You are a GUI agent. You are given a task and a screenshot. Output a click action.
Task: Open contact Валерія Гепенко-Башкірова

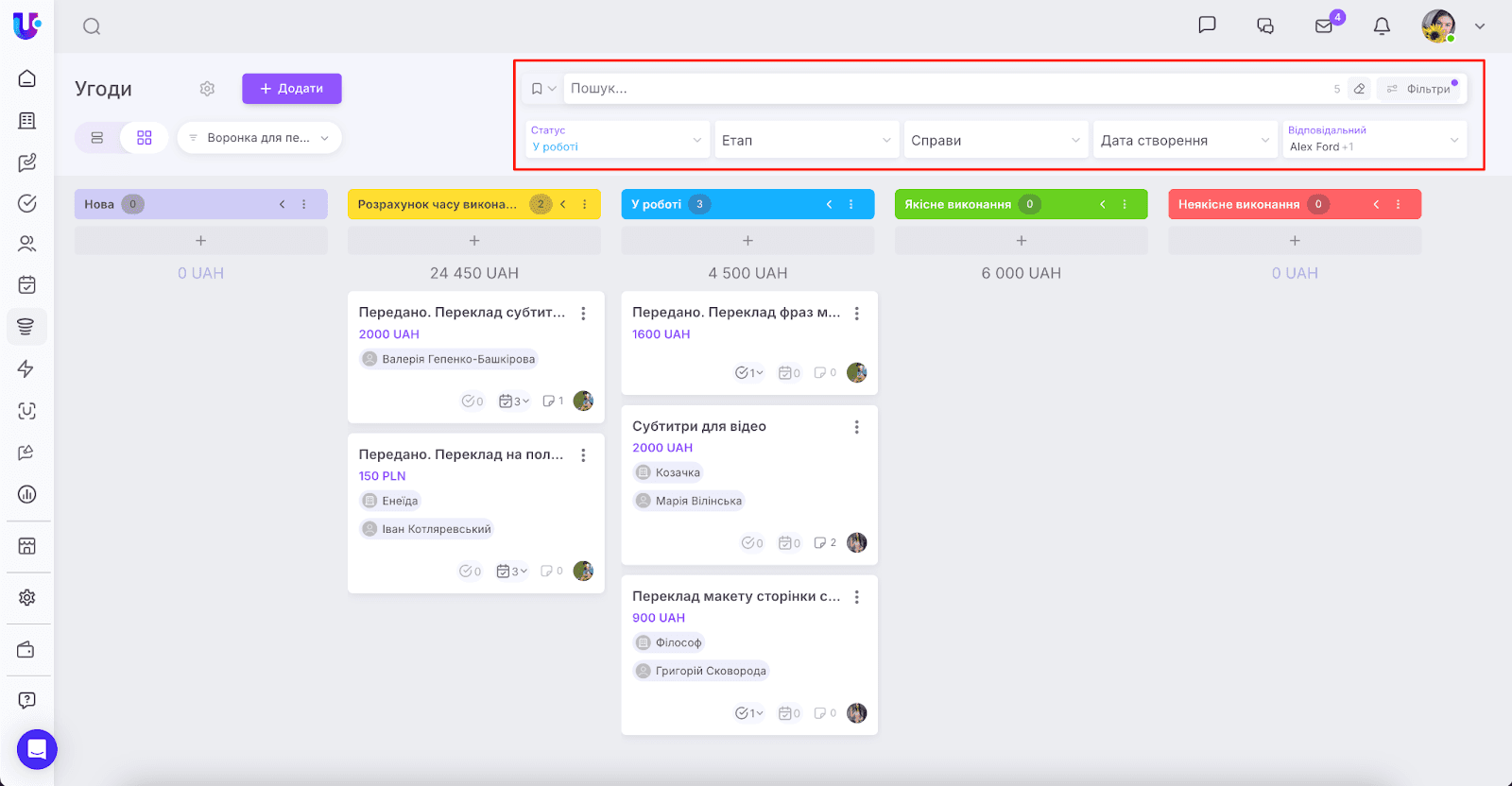coord(449,359)
